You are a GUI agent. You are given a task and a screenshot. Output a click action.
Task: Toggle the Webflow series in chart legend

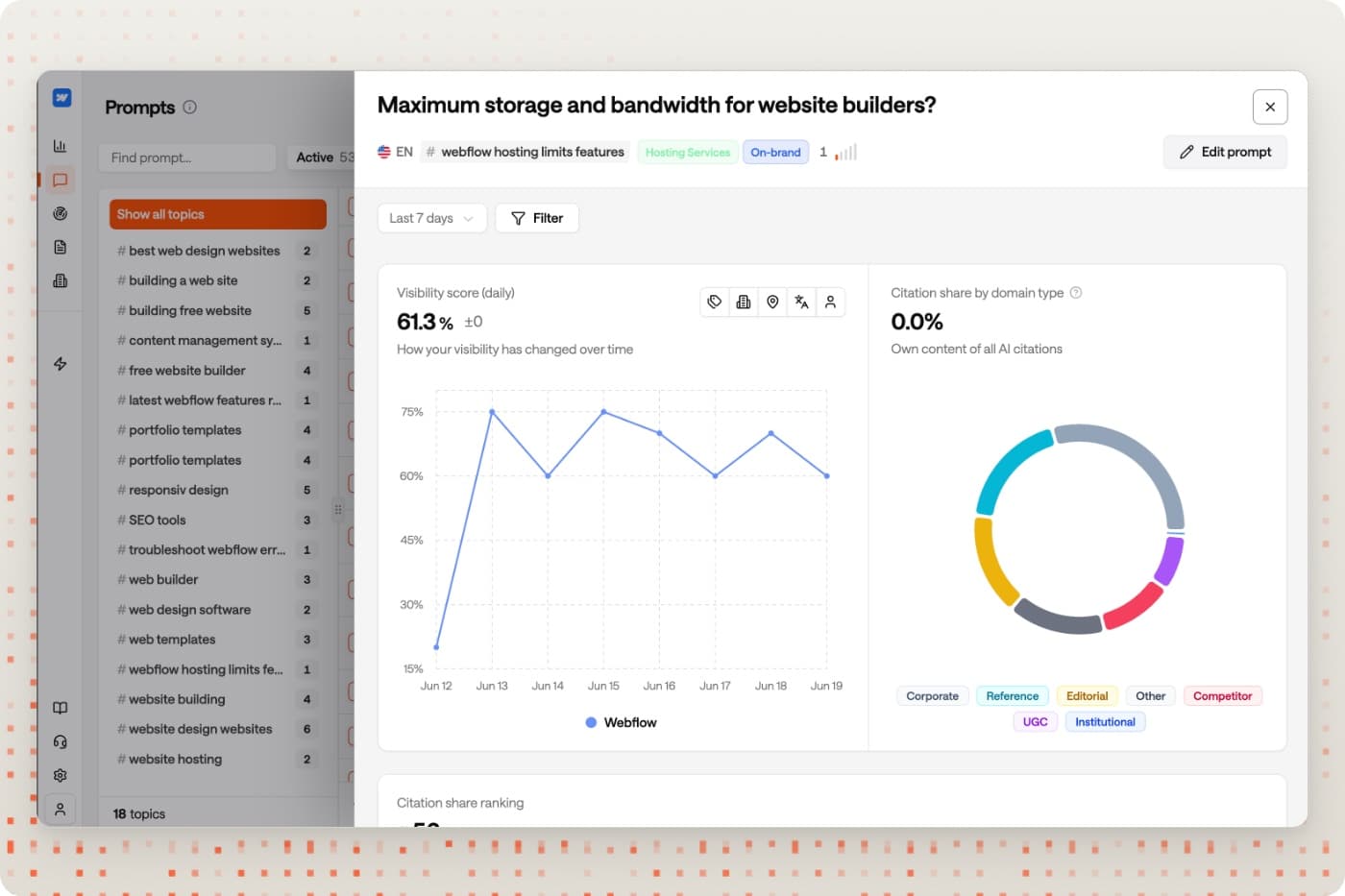621,722
